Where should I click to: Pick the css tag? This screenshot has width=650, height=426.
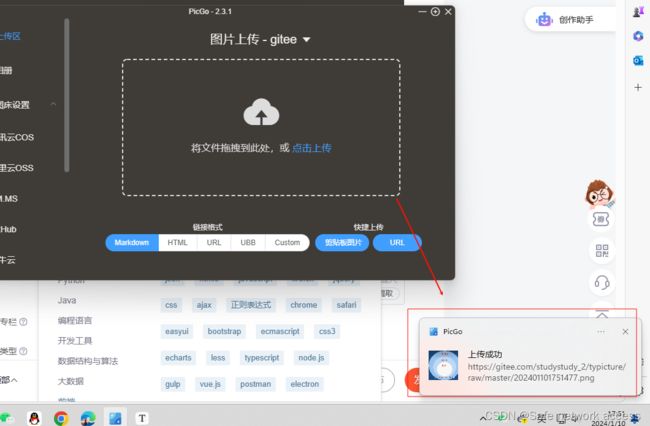pyautogui.click(x=171, y=305)
